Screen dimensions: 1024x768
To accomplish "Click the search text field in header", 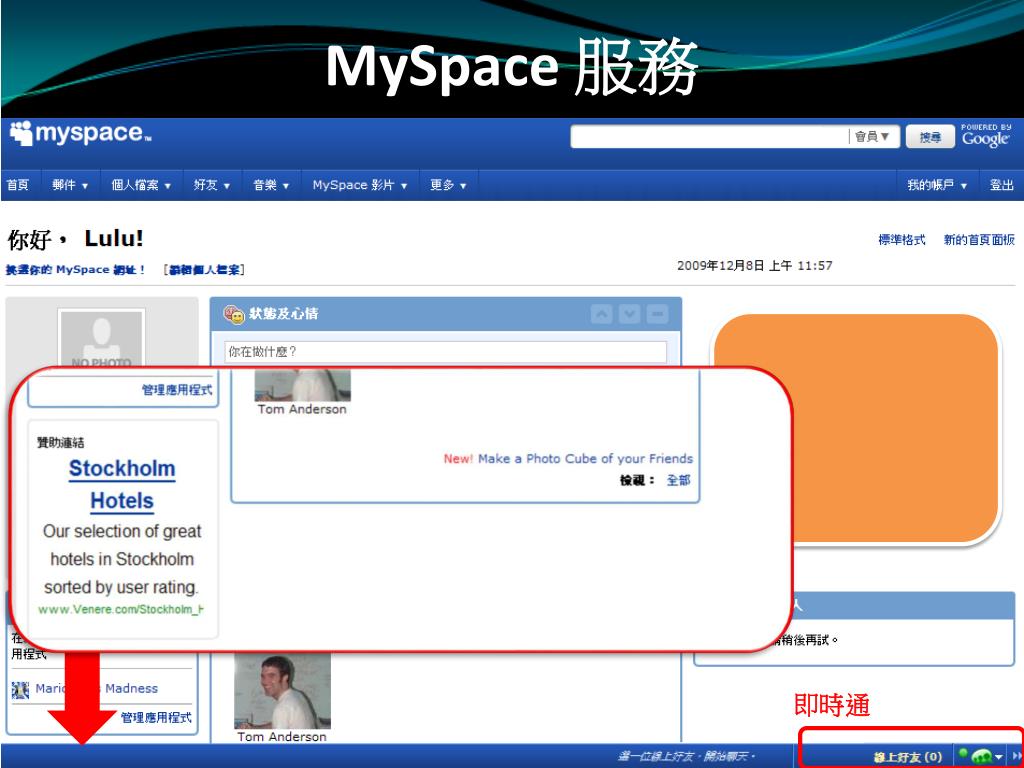I will (x=709, y=136).
